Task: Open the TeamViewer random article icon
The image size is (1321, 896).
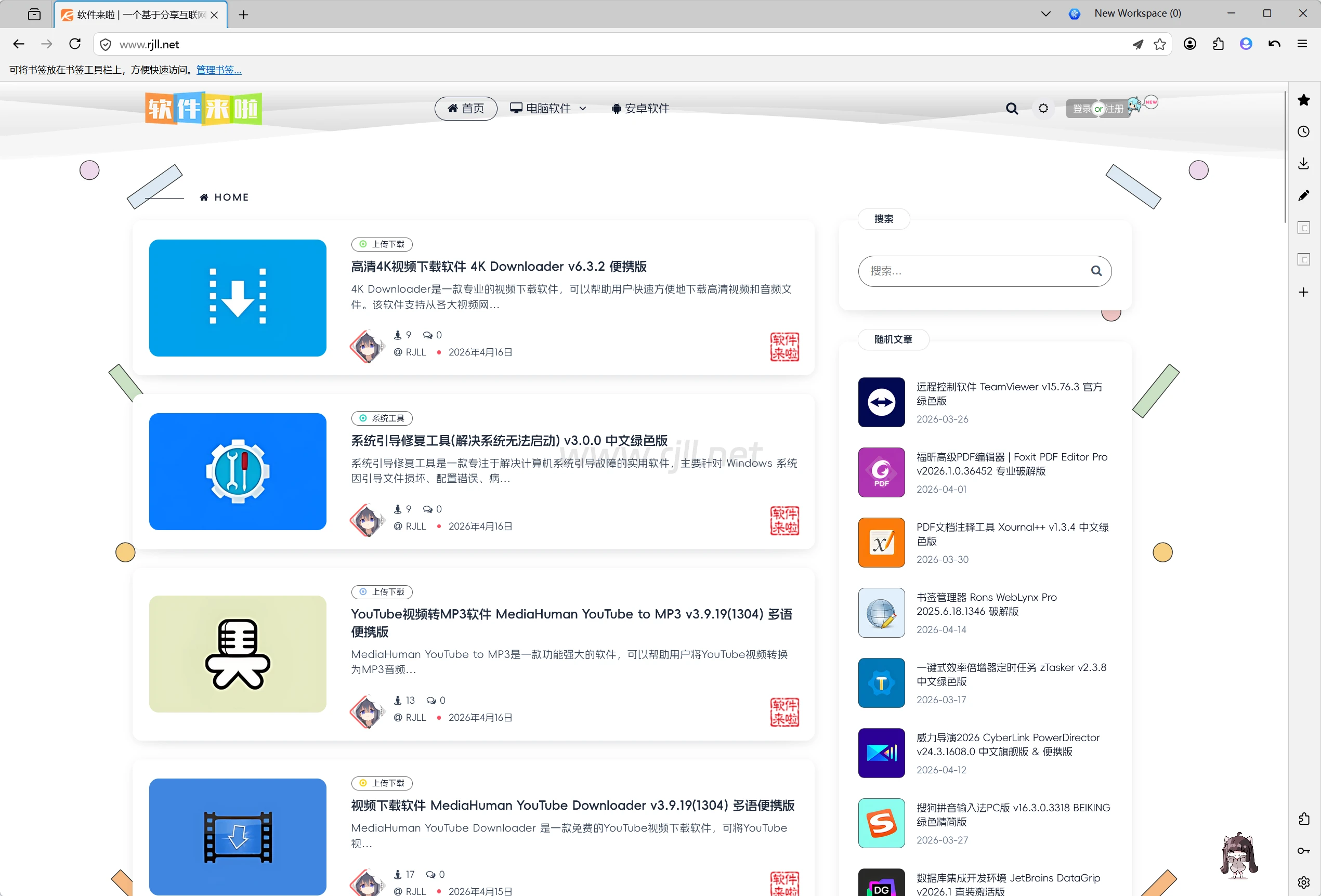Action: [881, 402]
